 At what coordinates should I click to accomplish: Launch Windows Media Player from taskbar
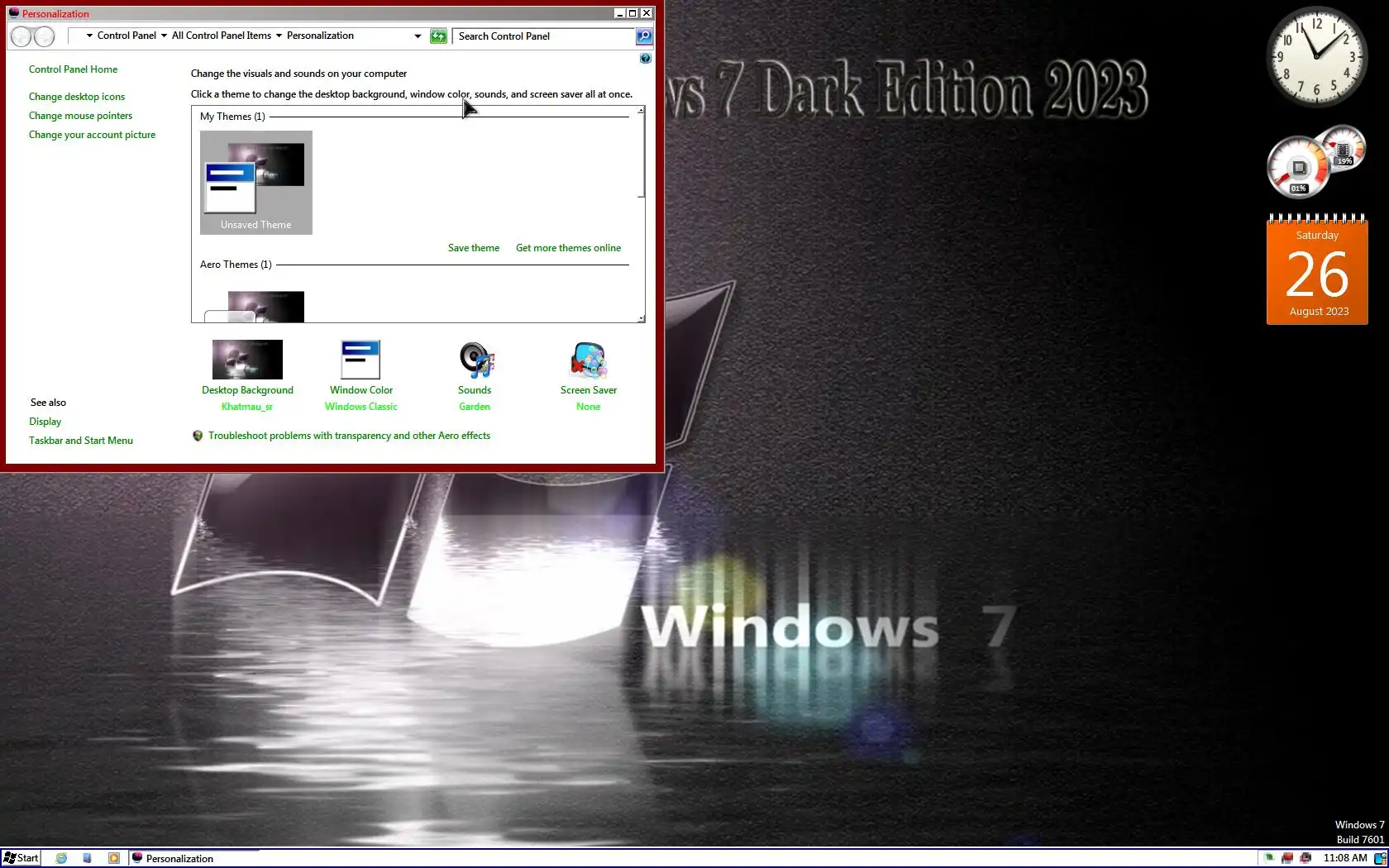pos(114,858)
